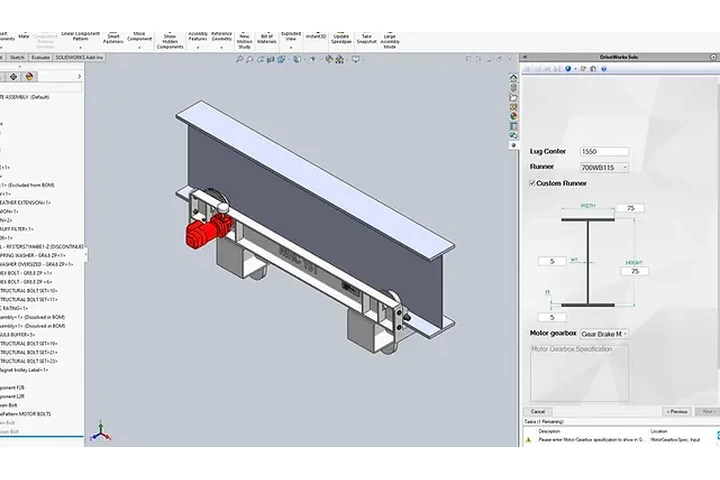Click the FT value field at the bottom
Viewport: 720px width, 480px height.
point(552,317)
